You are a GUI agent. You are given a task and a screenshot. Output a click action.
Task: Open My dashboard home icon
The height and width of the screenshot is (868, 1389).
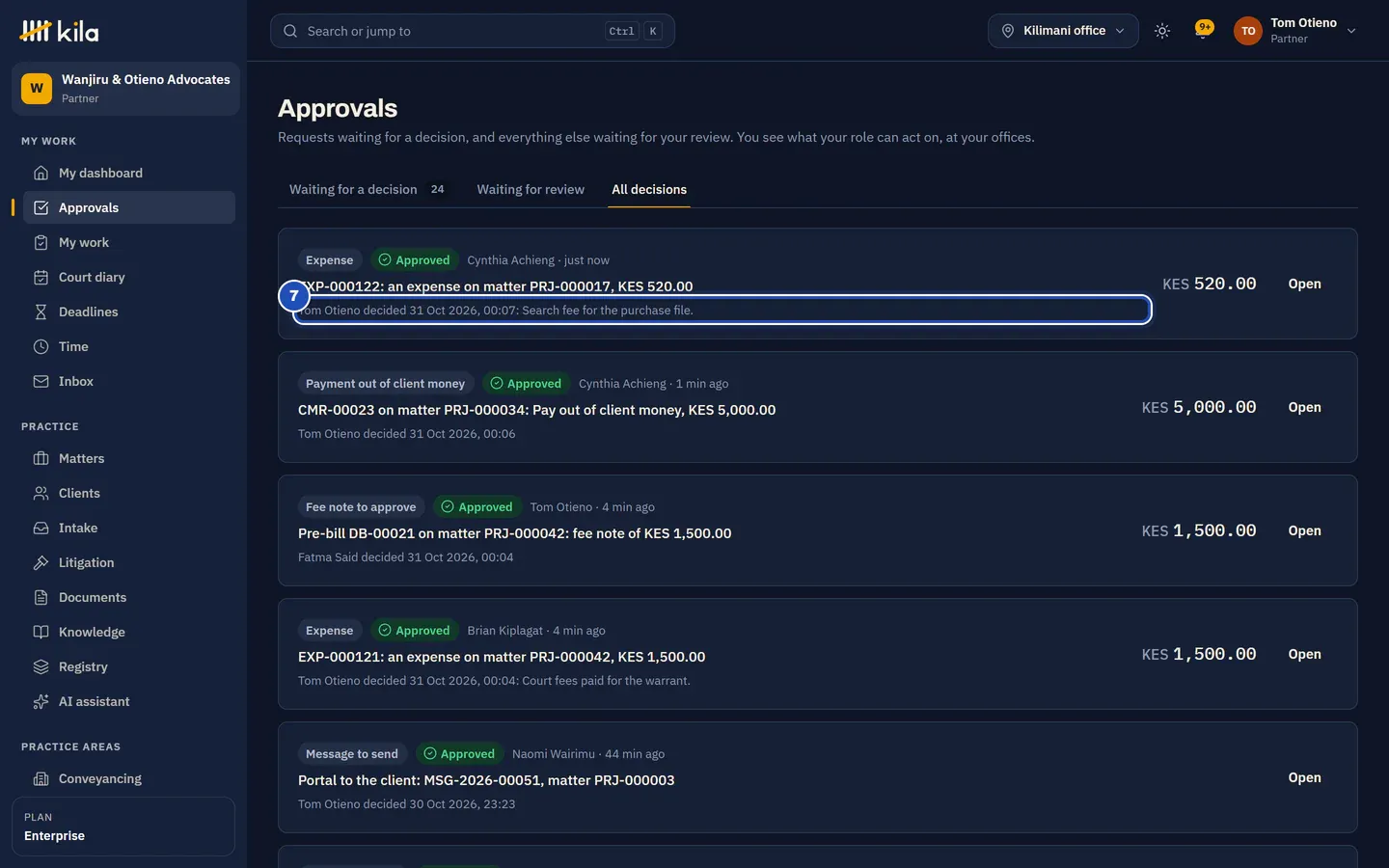pos(41,173)
